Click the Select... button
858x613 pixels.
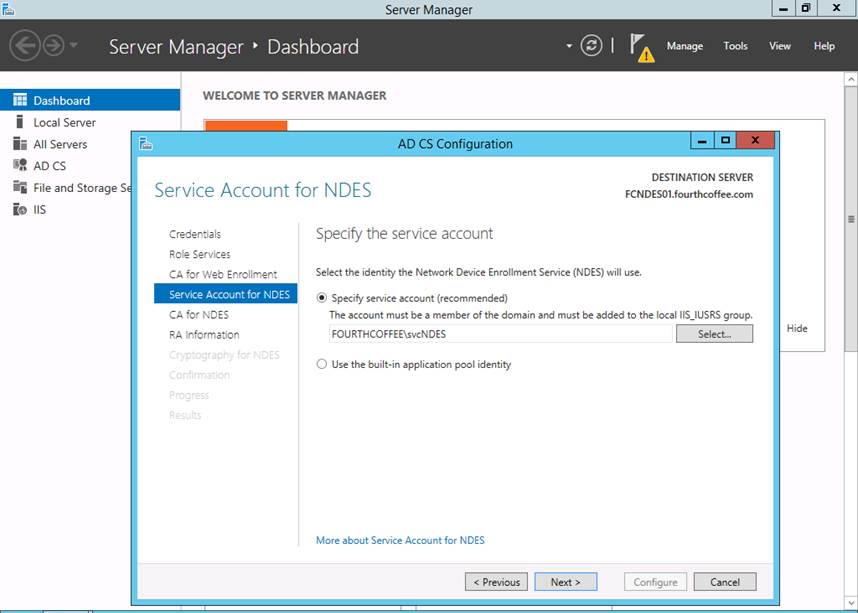(714, 334)
